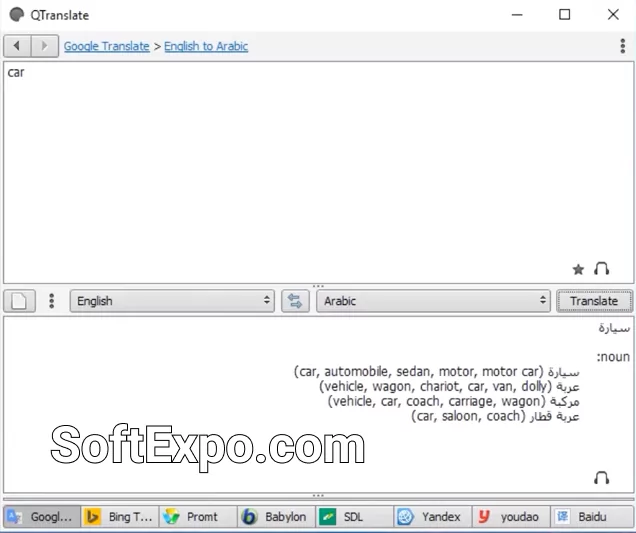Select the Promt translation service tab

[197, 517]
